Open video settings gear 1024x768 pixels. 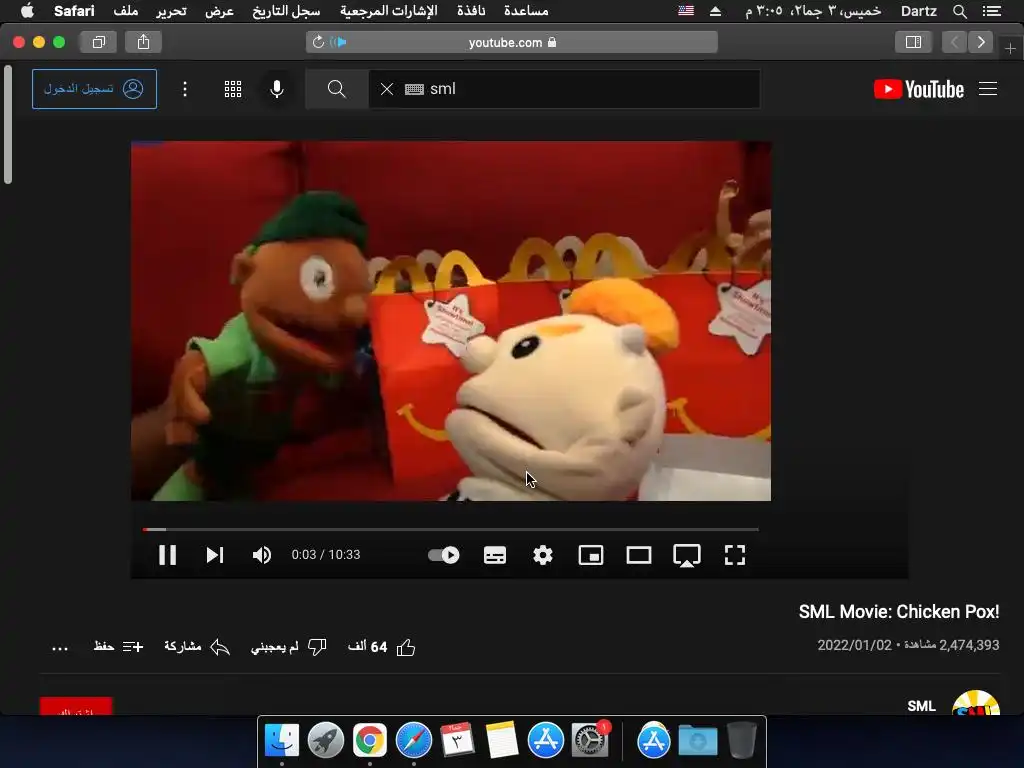(x=543, y=555)
